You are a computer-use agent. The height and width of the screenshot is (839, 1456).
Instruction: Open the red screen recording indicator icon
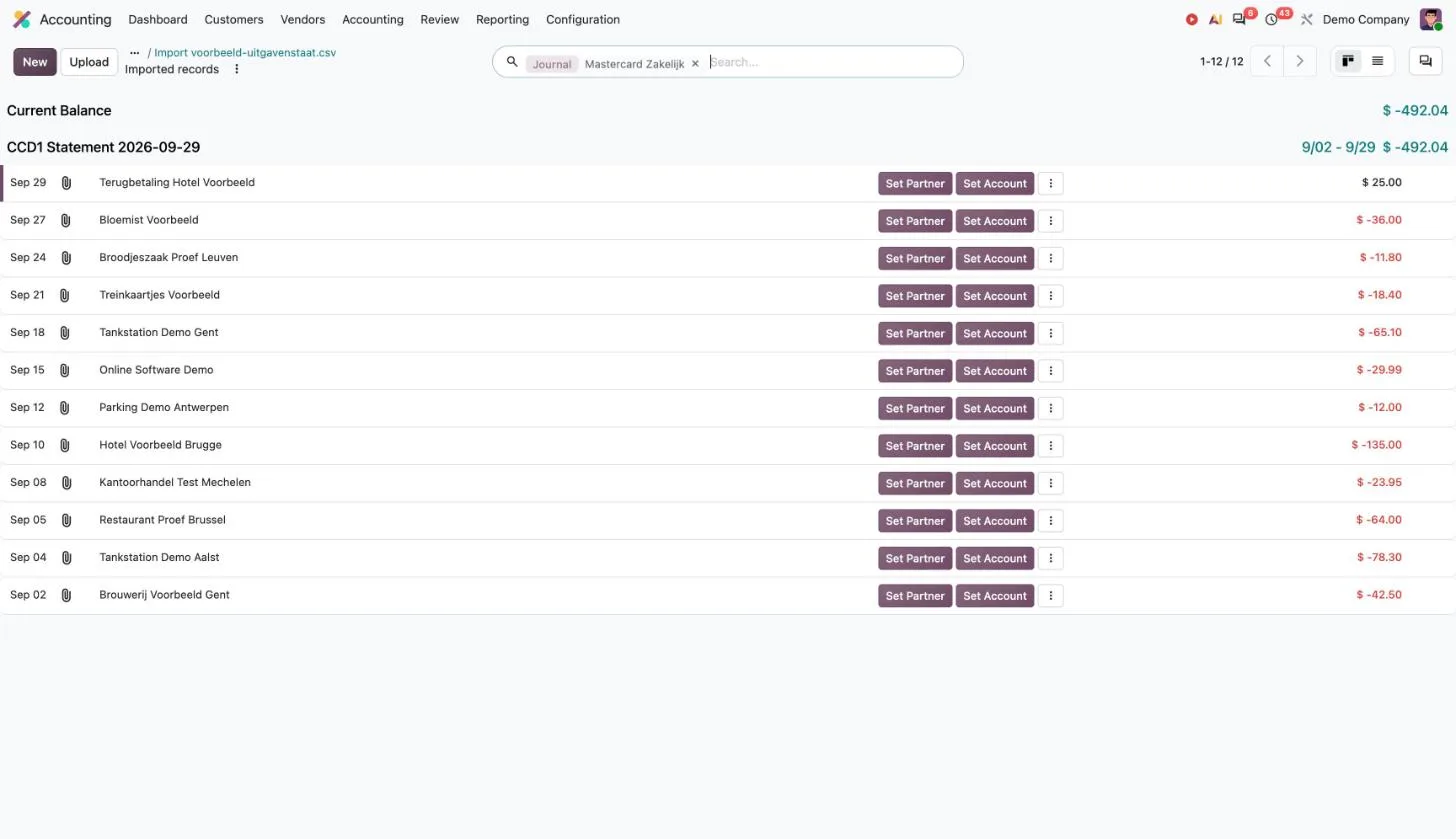pyautogui.click(x=1192, y=19)
